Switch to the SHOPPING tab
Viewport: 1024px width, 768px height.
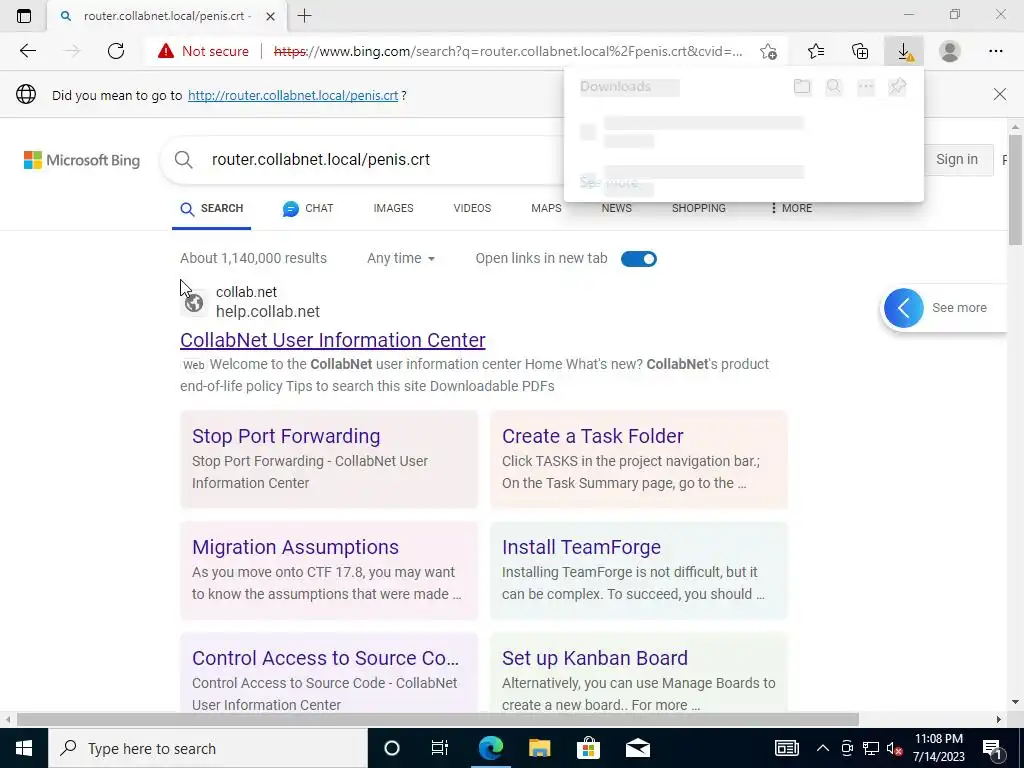click(x=699, y=208)
